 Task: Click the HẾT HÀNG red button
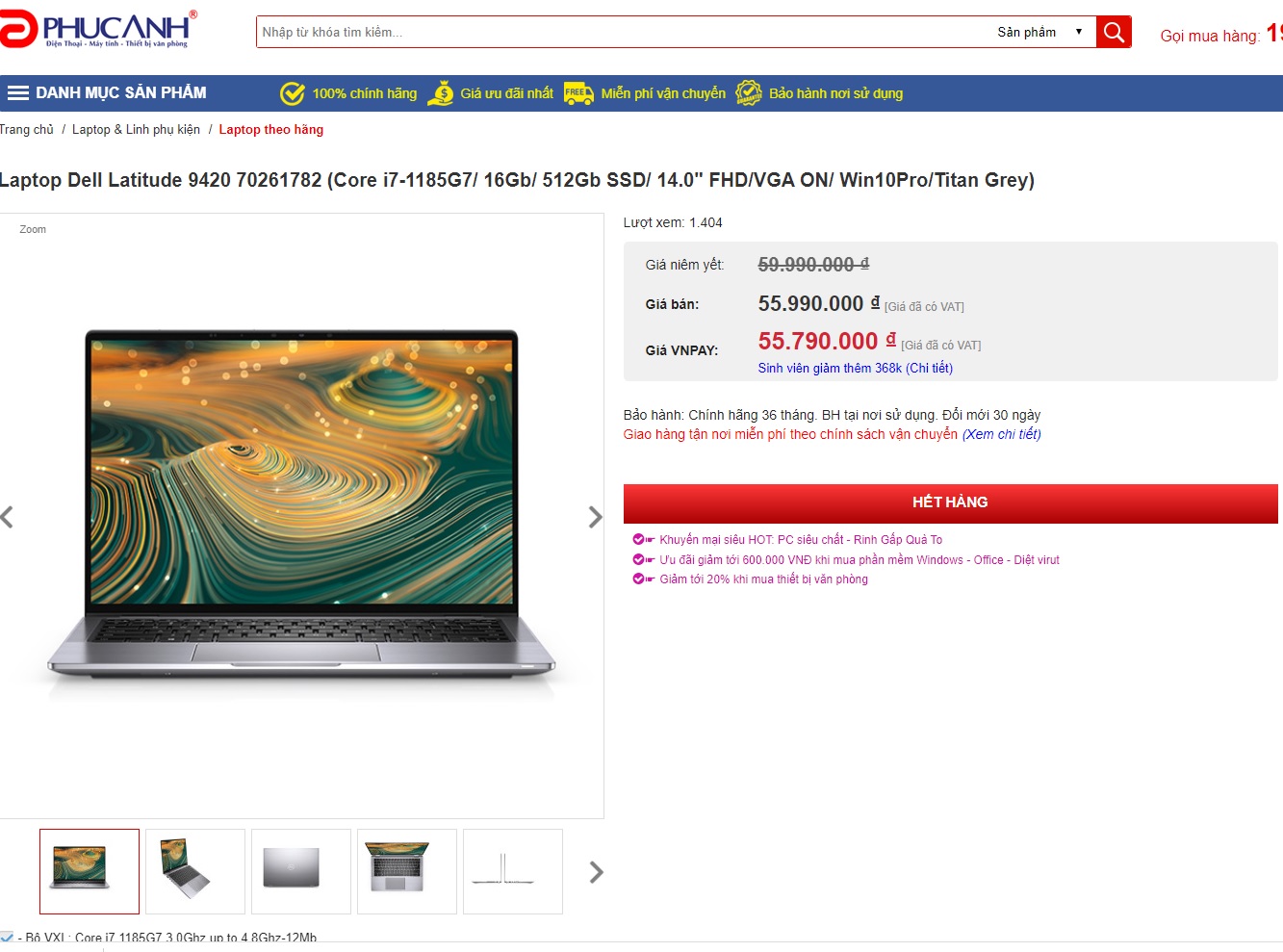tap(950, 503)
